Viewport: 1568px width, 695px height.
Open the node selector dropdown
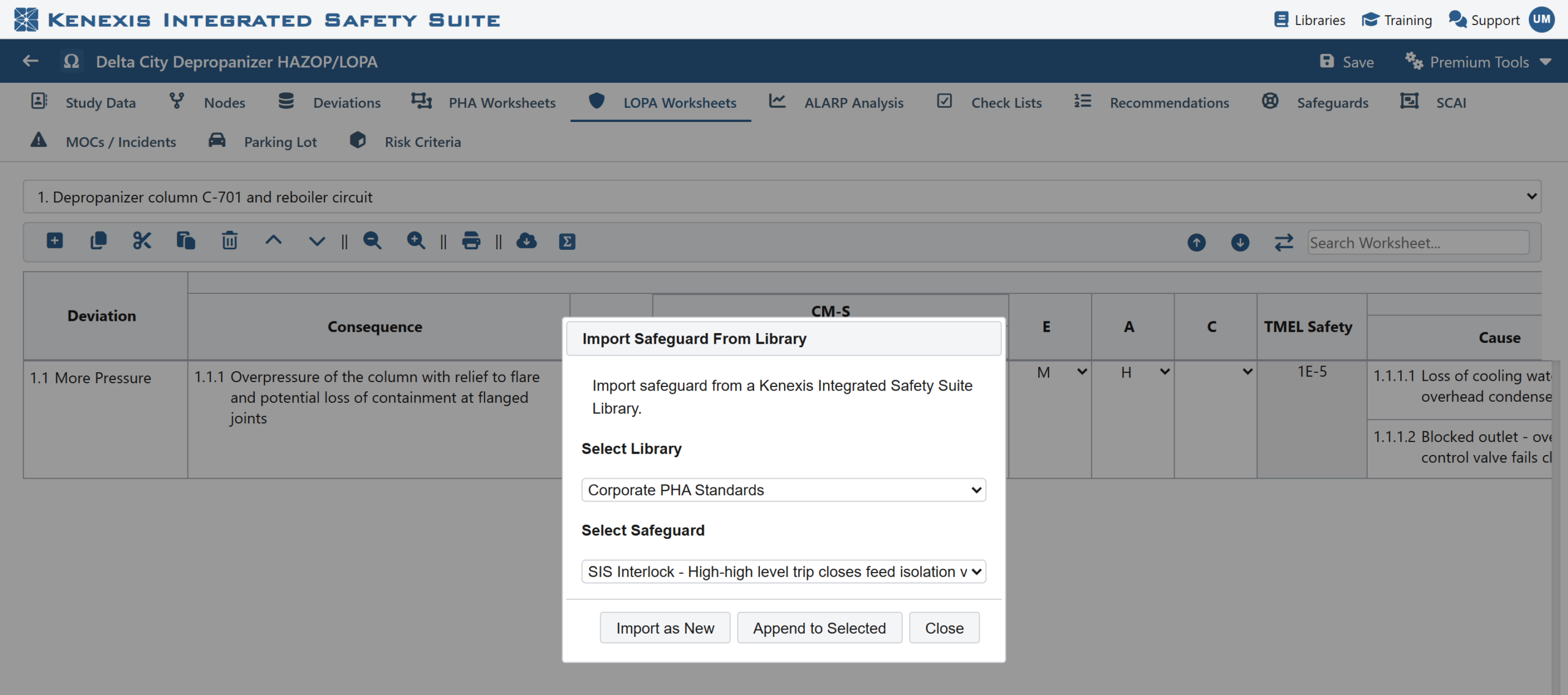(782, 197)
